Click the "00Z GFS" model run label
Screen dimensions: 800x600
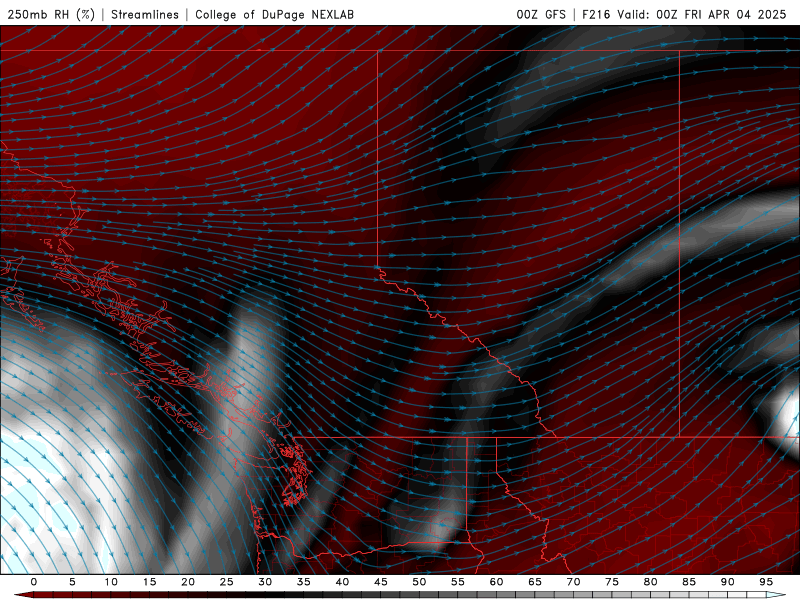coord(541,14)
